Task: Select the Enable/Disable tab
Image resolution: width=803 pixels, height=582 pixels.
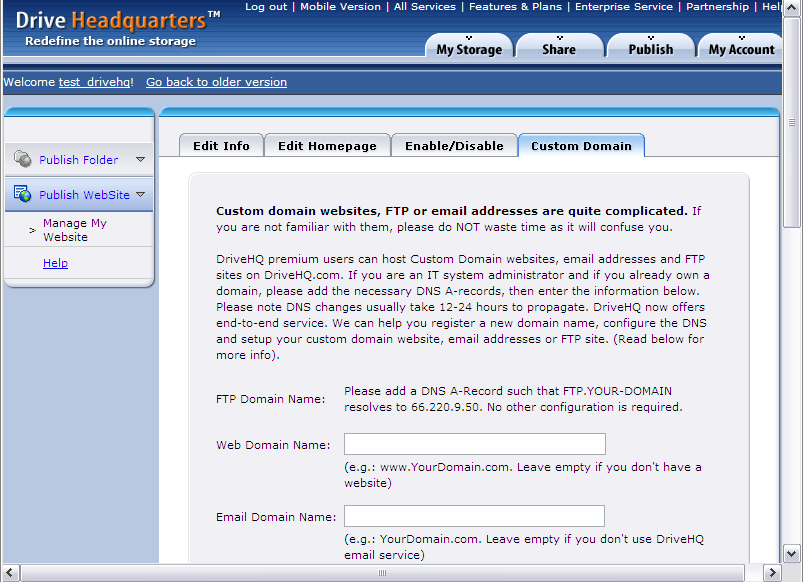Action: tap(454, 146)
